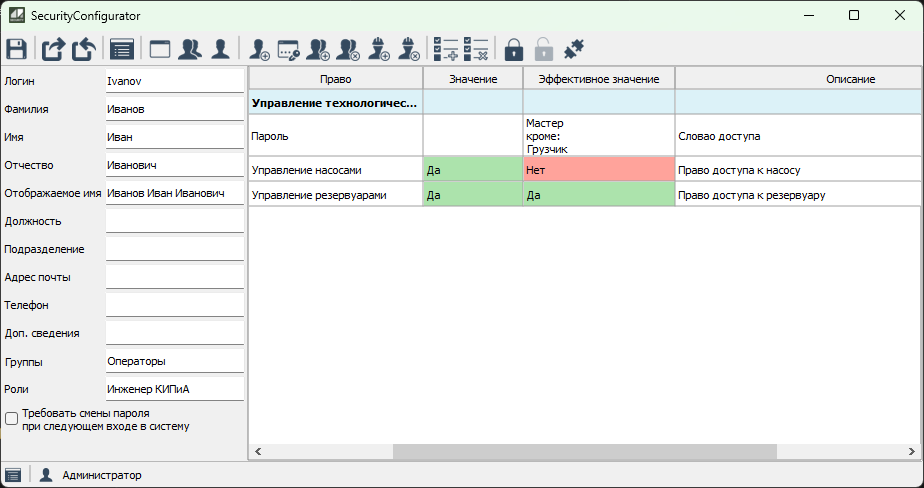This screenshot has width=924, height=488.
Task: Click the Эффективное значение column header
Action: tap(598, 79)
